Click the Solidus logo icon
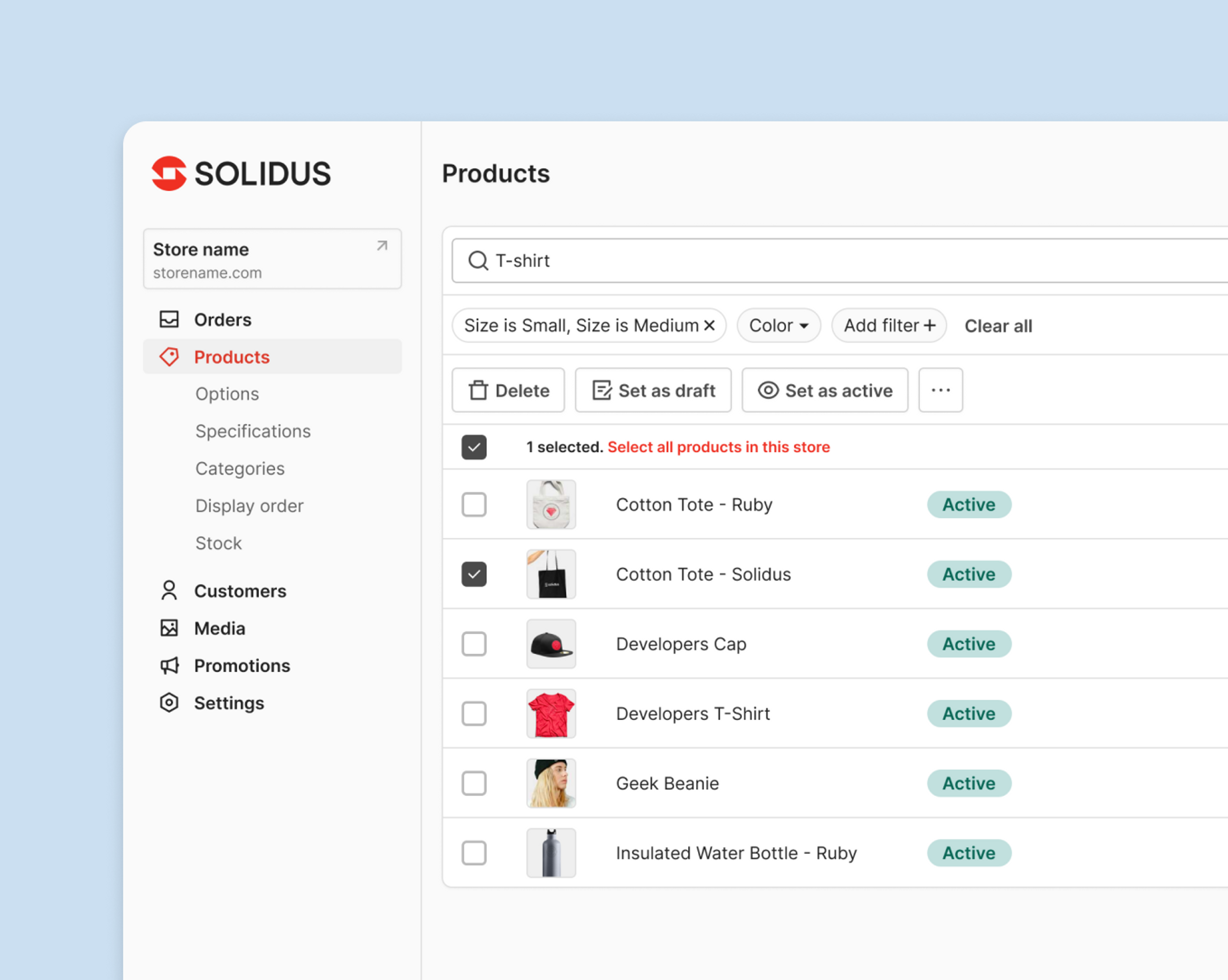1228x980 pixels. 169,173
